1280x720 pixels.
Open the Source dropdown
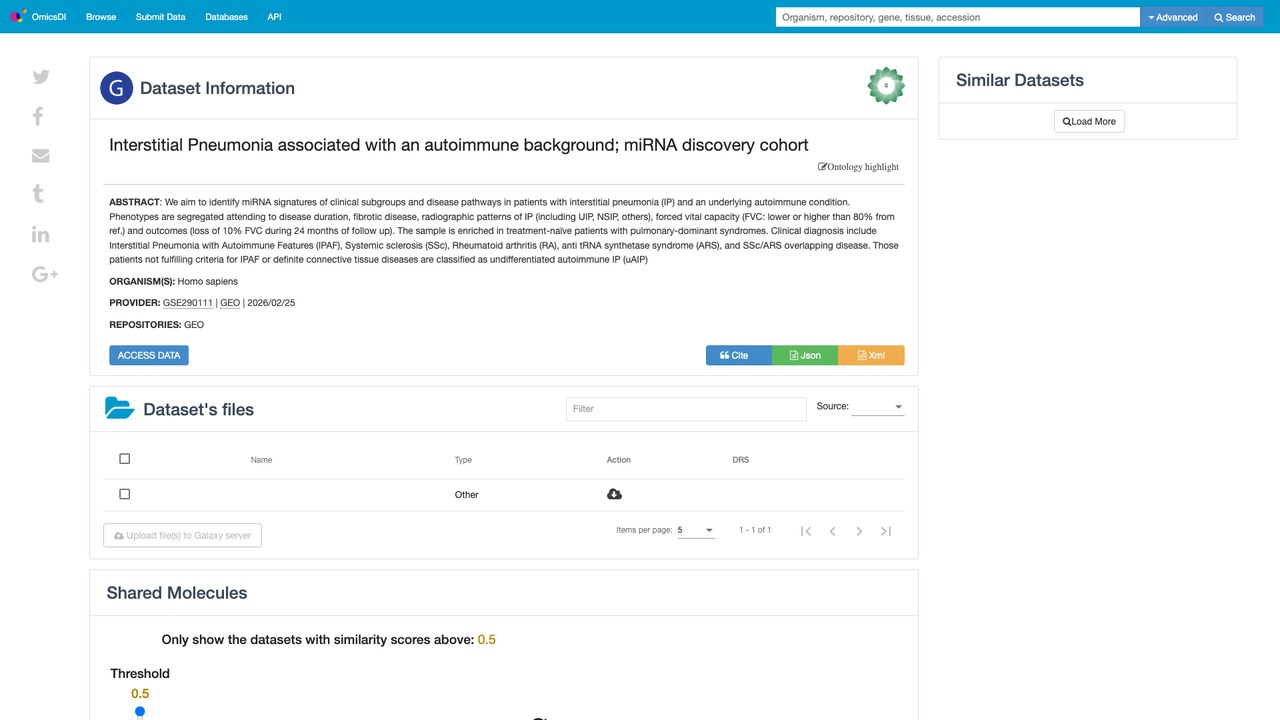[x=878, y=407]
